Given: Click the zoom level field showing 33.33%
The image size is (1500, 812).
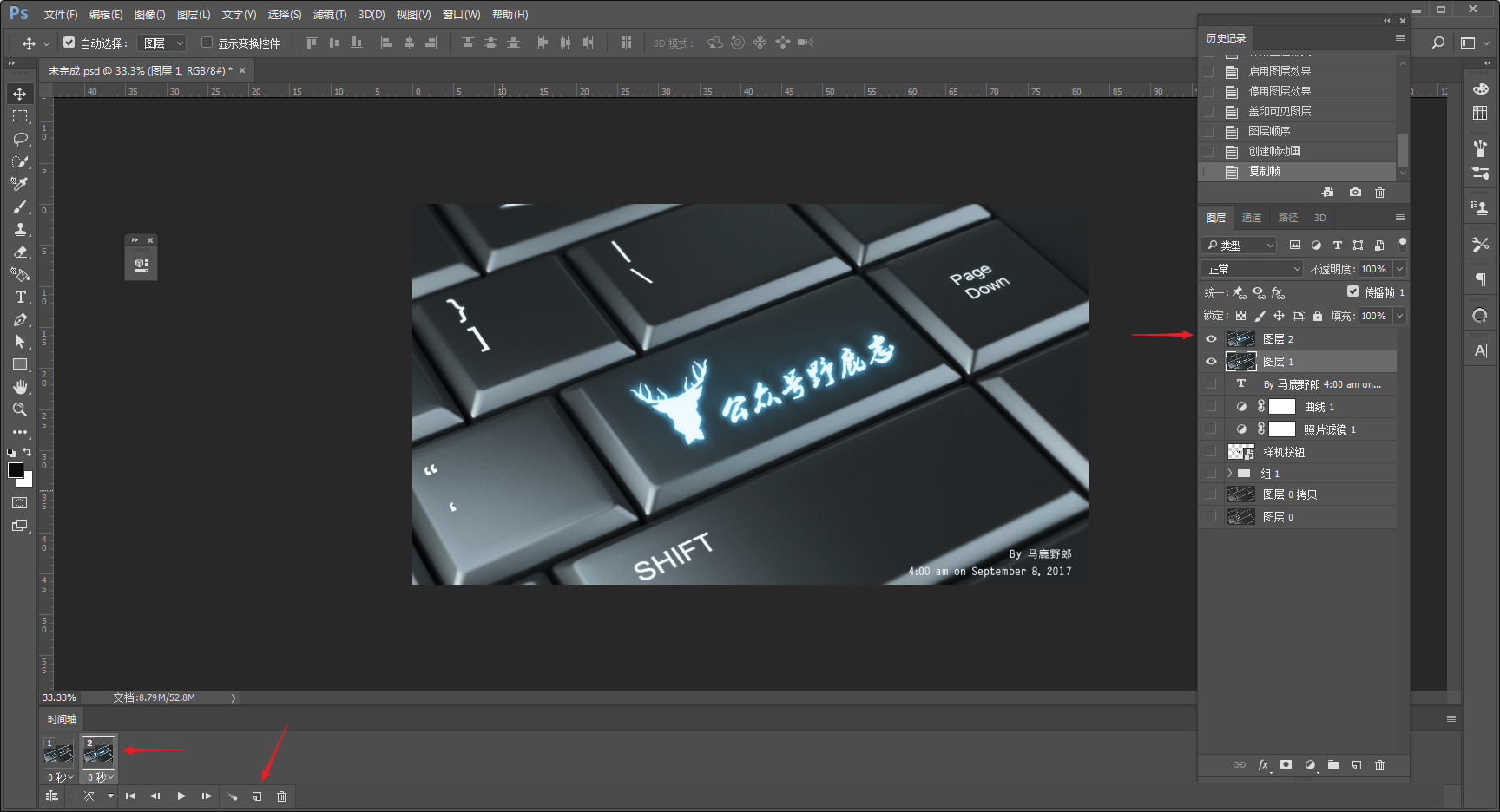Looking at the screenshot, I should (x=59, y=697).
